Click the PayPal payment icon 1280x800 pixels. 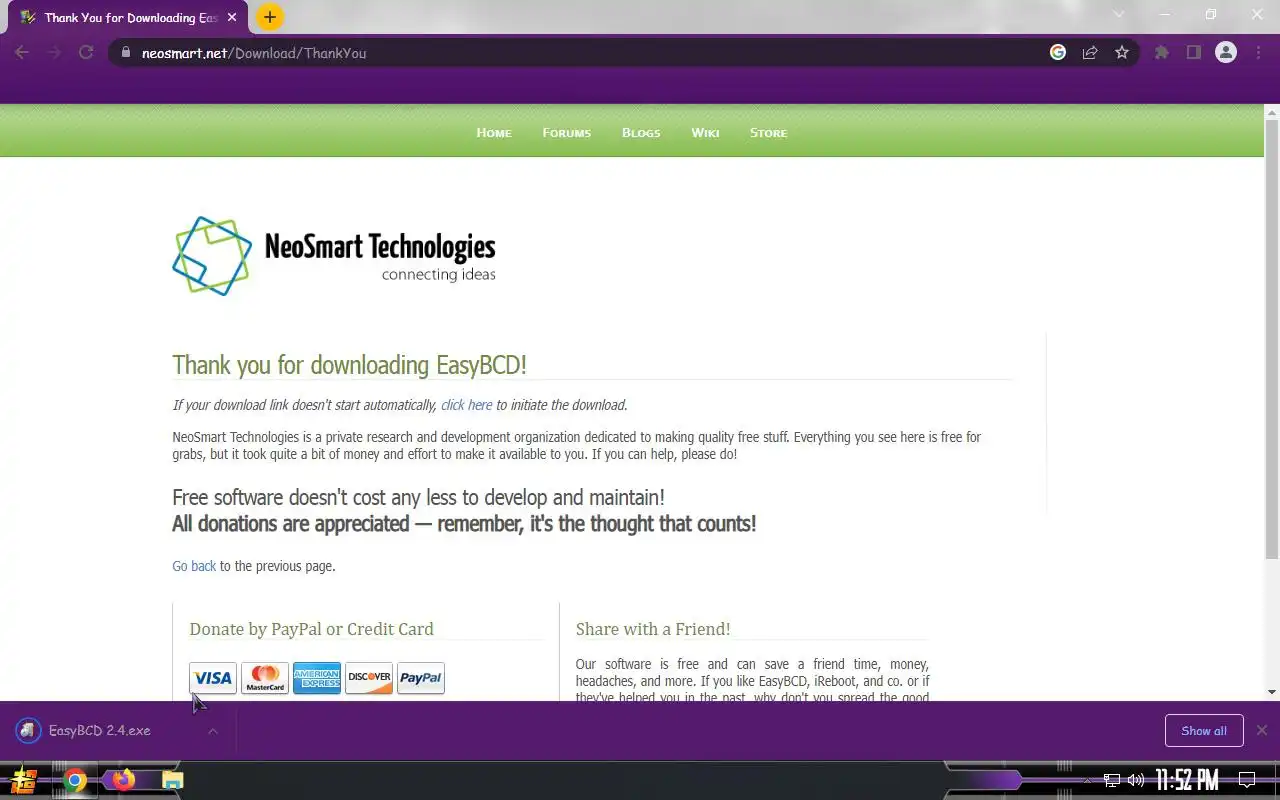tap(421, 678)
